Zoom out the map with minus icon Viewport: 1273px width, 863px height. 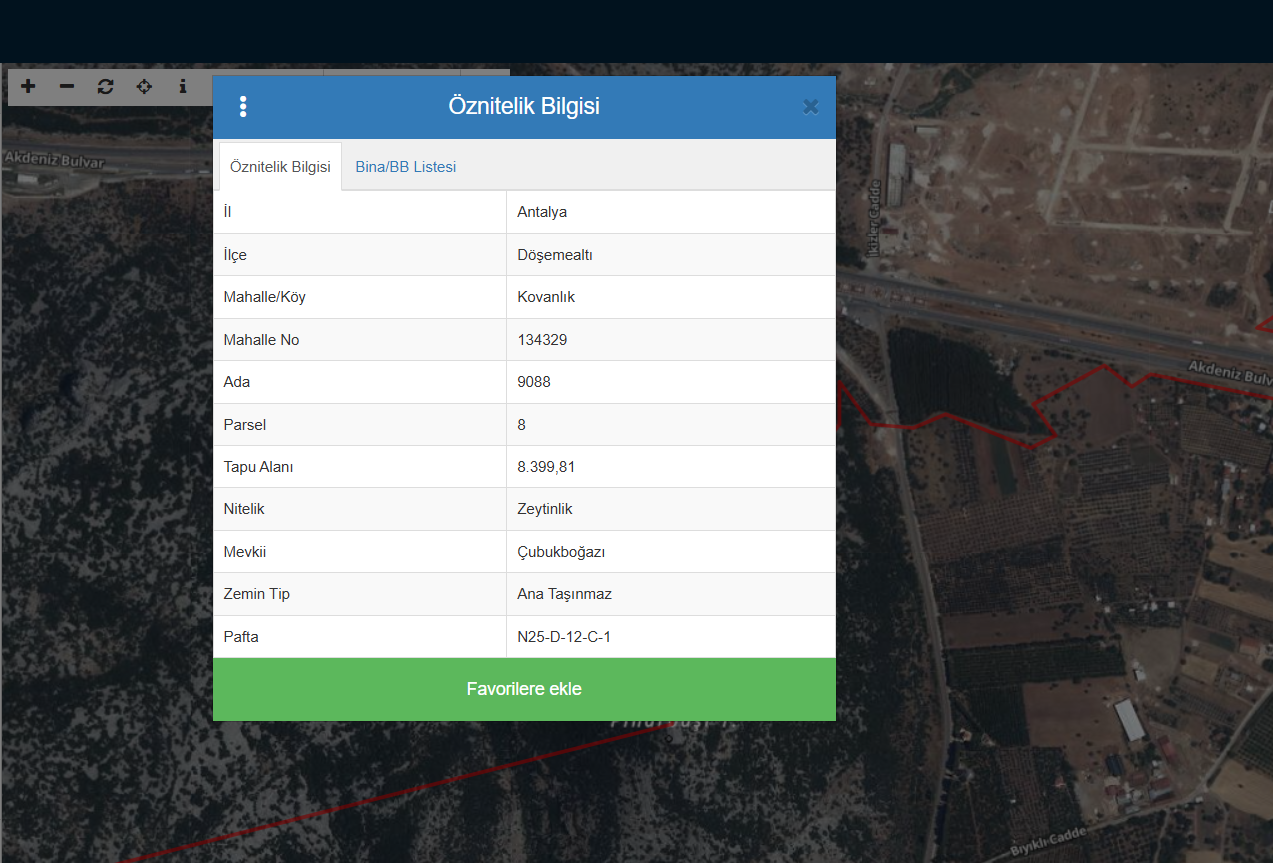(67, 87)
